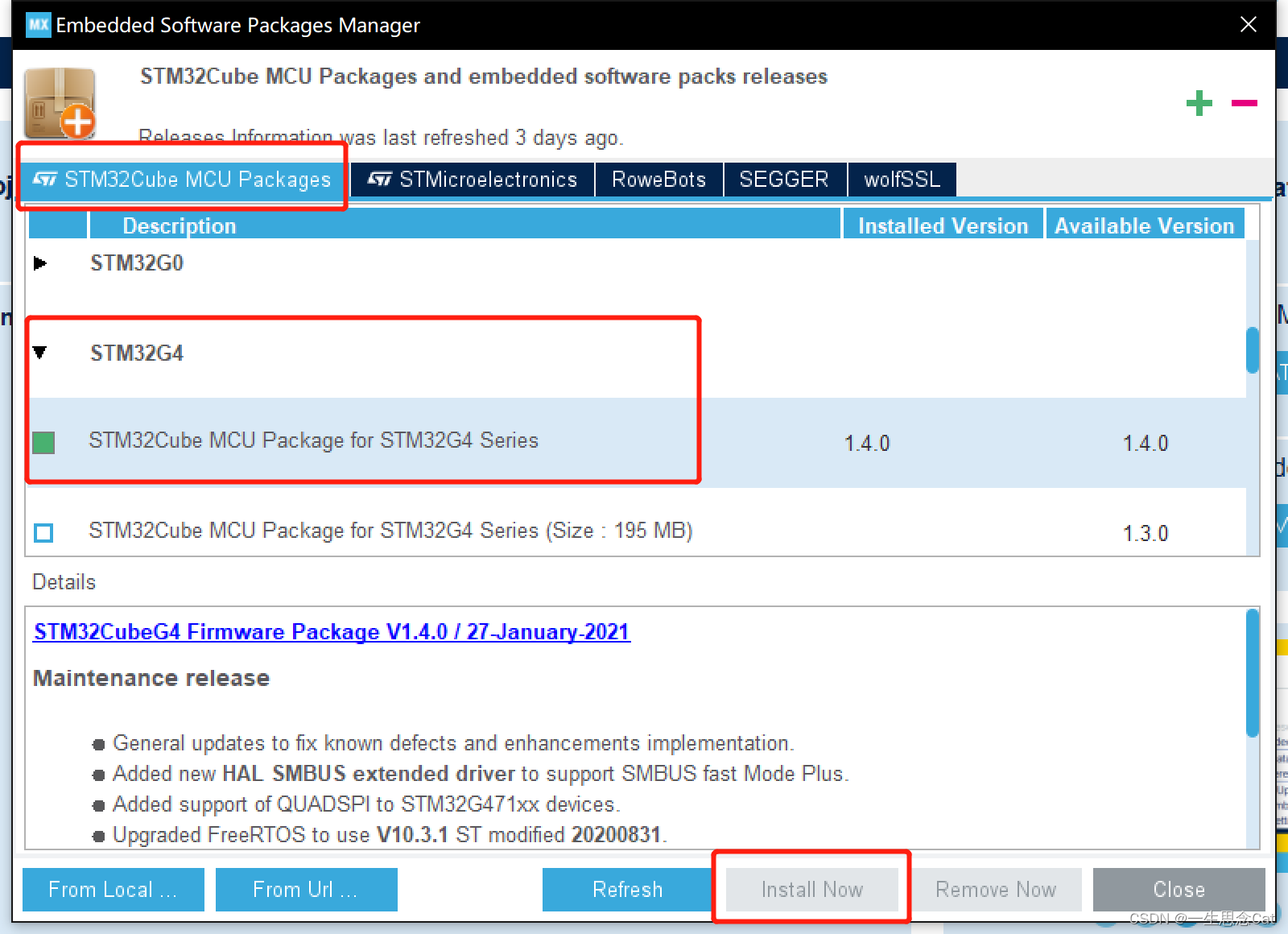Viewport: 1288px width, 934px height.
Task: Click the 'Upgraded FreeRTOS to use V10.3.1' line
Action: coord(390,835)
